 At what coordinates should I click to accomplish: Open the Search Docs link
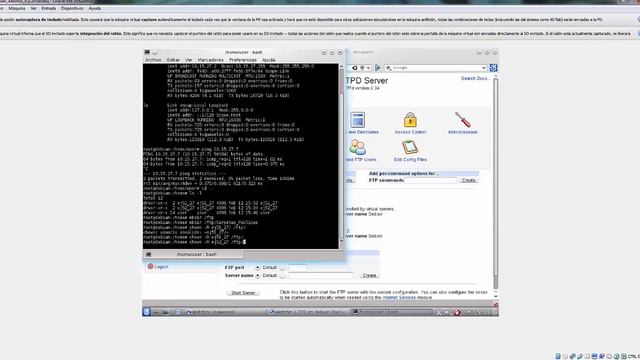(x=475, y=78)
